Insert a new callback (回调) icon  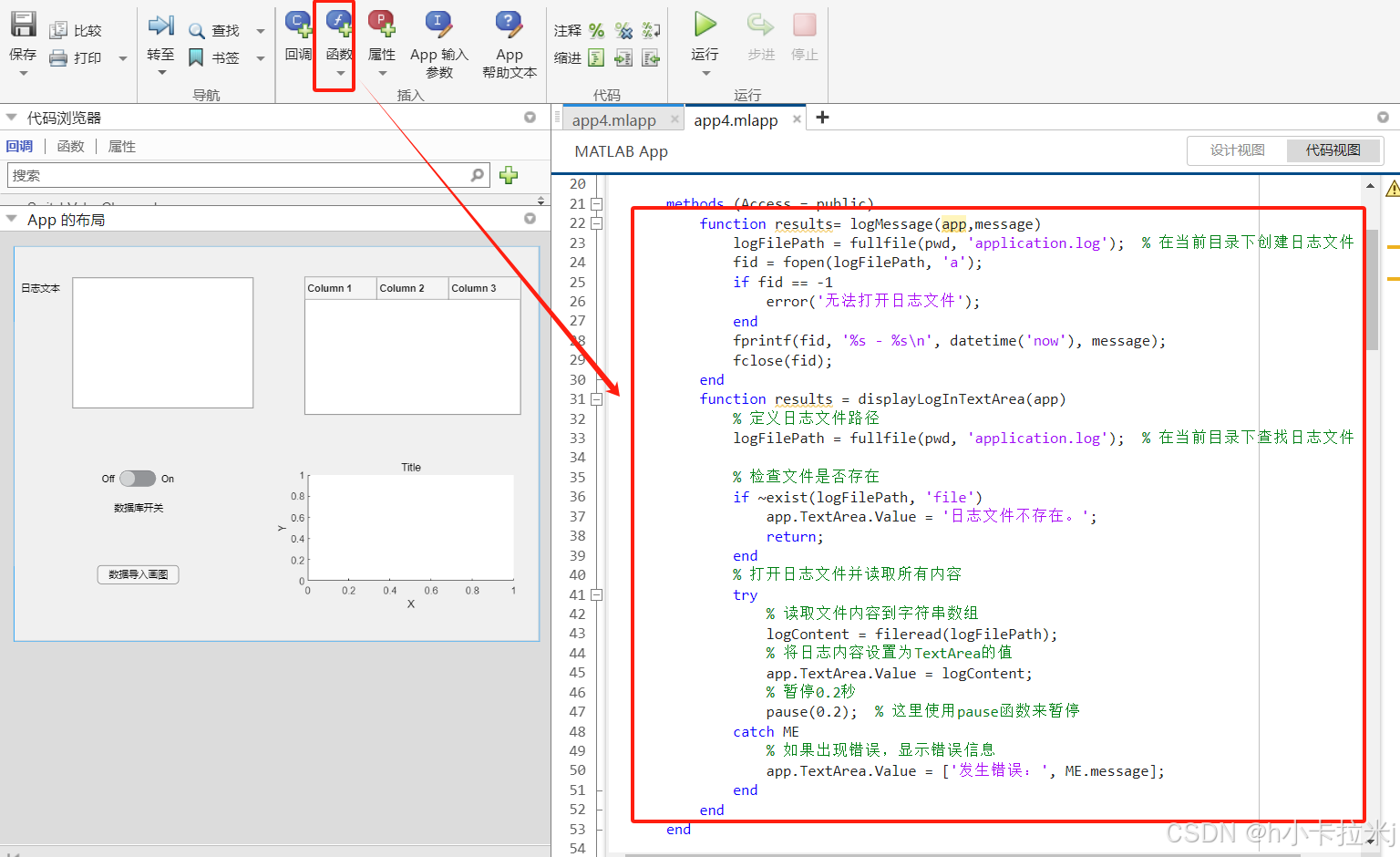(298, 24)
